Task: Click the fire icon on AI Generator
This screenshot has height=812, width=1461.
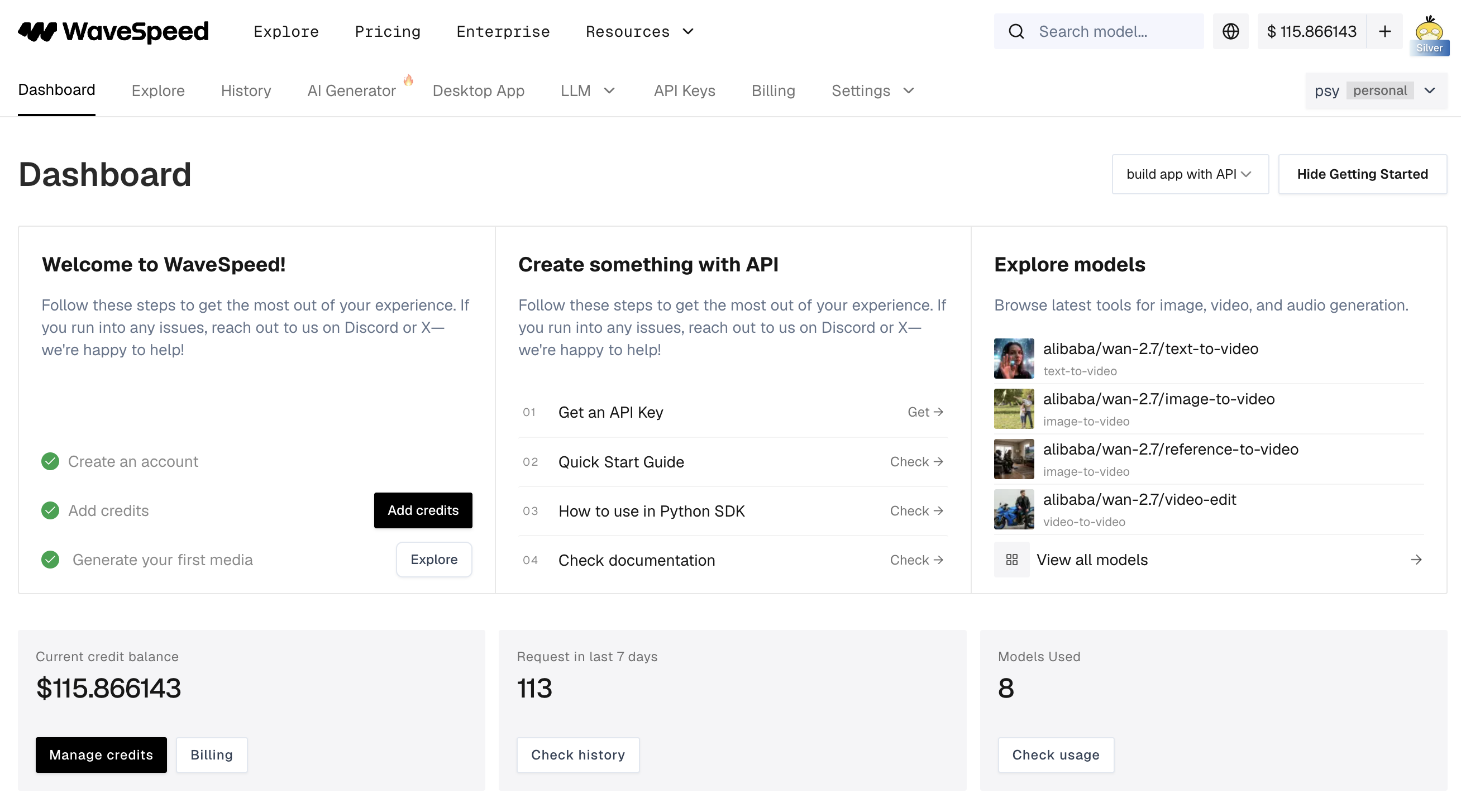Action: pyautogui.click(x=408, y=80)
